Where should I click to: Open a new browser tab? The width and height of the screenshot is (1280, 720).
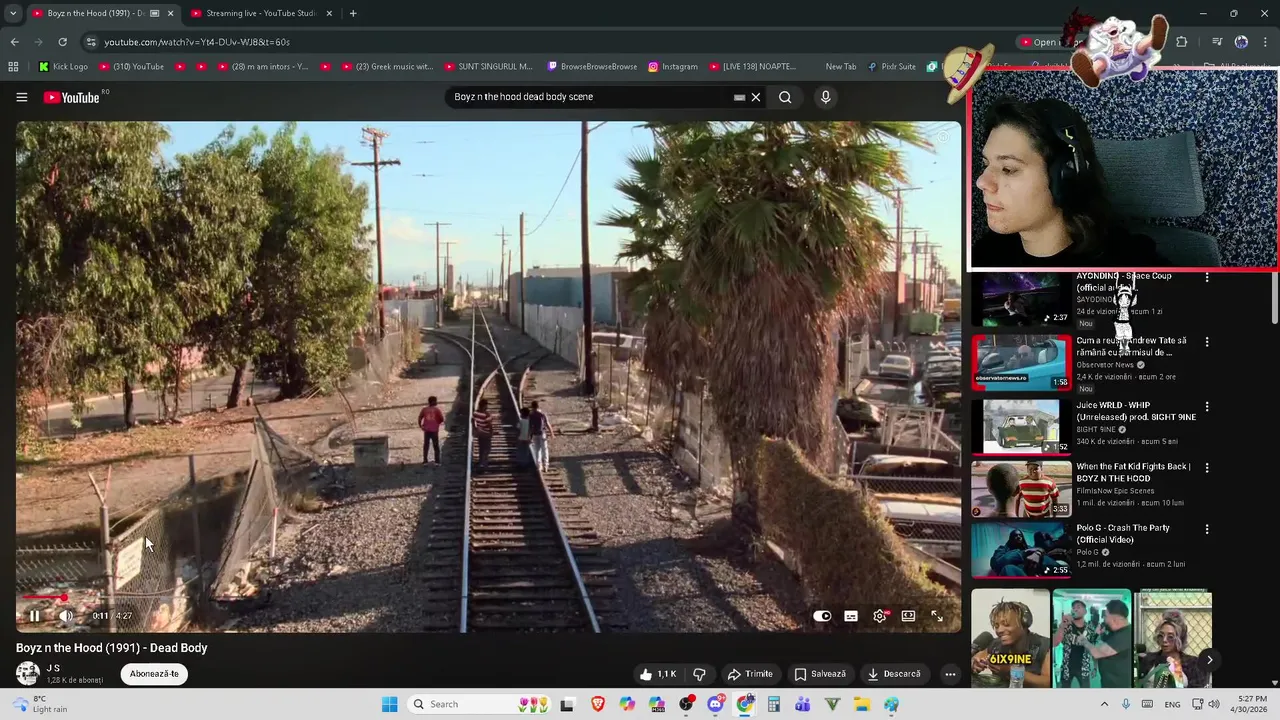pos(353,13)
